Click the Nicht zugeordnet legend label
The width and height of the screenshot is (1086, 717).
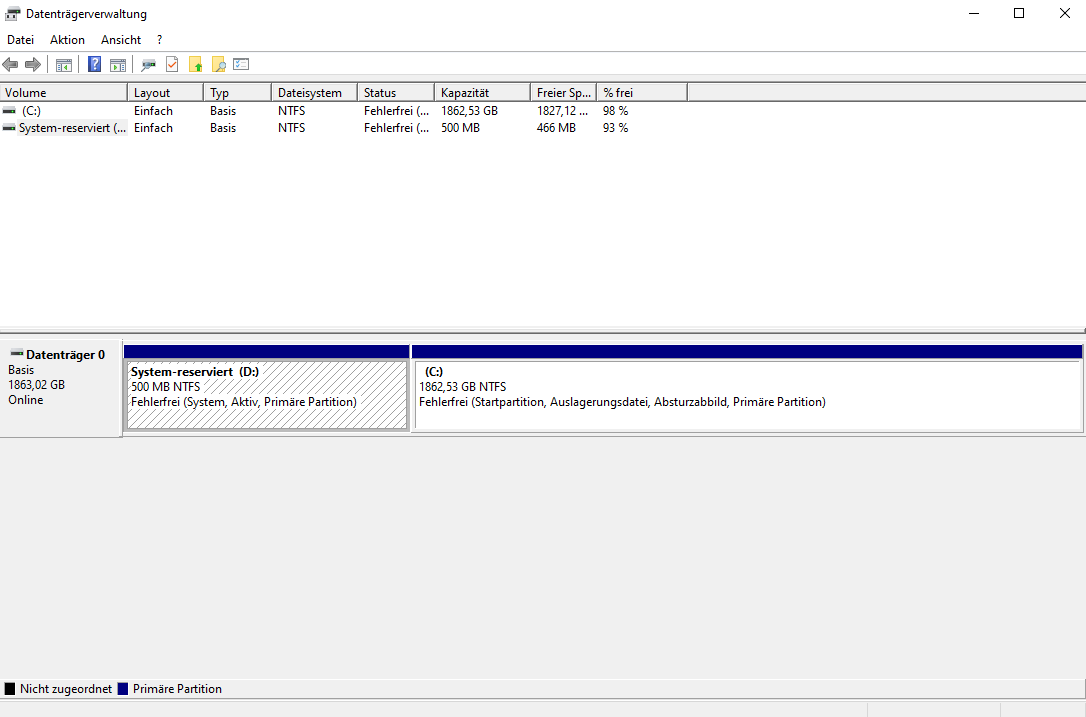coord(66,689)
